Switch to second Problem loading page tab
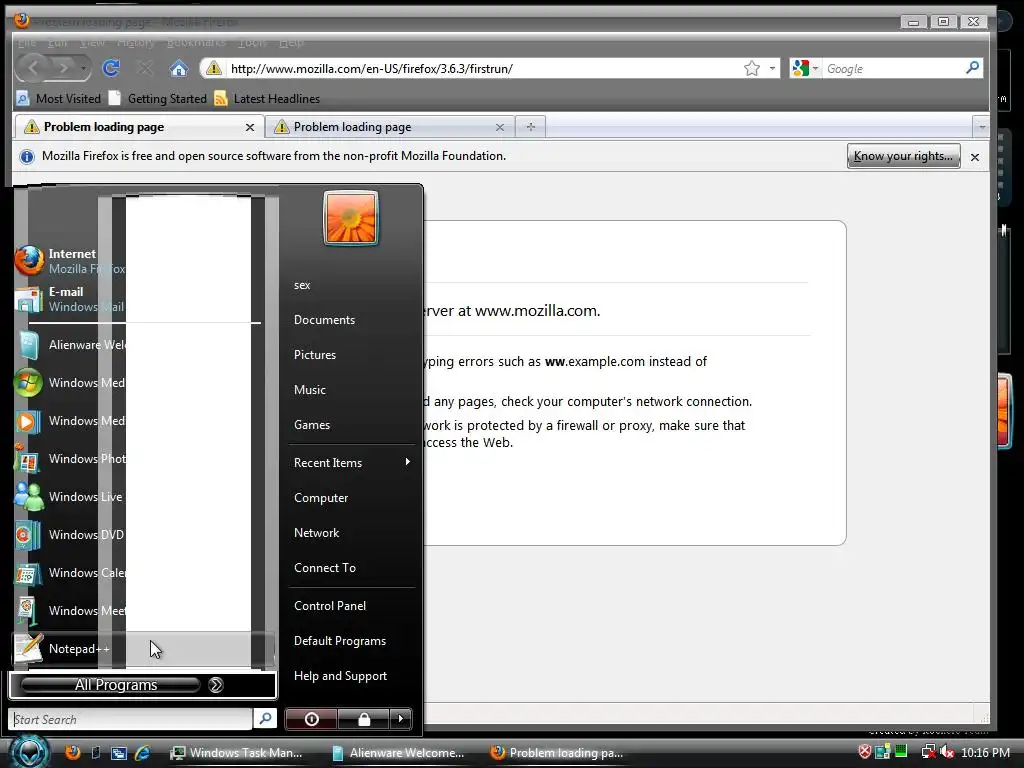This screenshot has width=1024, height=768. coord(390,127)
